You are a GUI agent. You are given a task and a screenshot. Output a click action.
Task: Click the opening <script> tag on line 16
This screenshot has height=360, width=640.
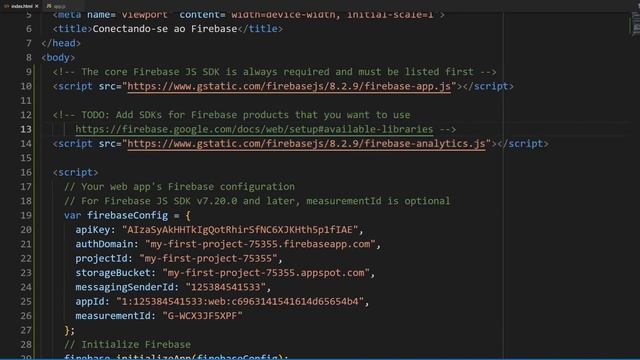click(x=75, y=172)
